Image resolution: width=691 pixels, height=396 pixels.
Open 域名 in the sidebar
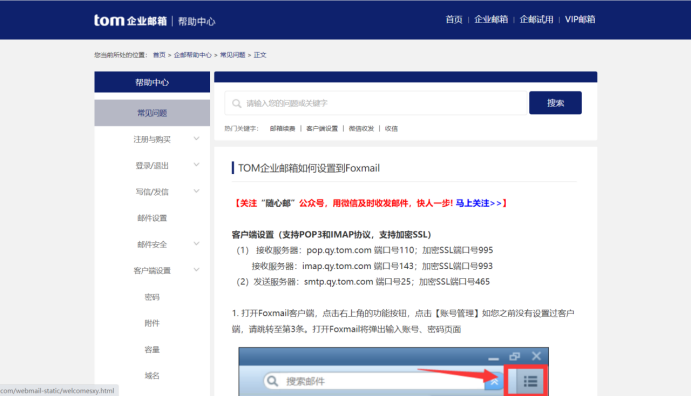[x=152, y=376]
